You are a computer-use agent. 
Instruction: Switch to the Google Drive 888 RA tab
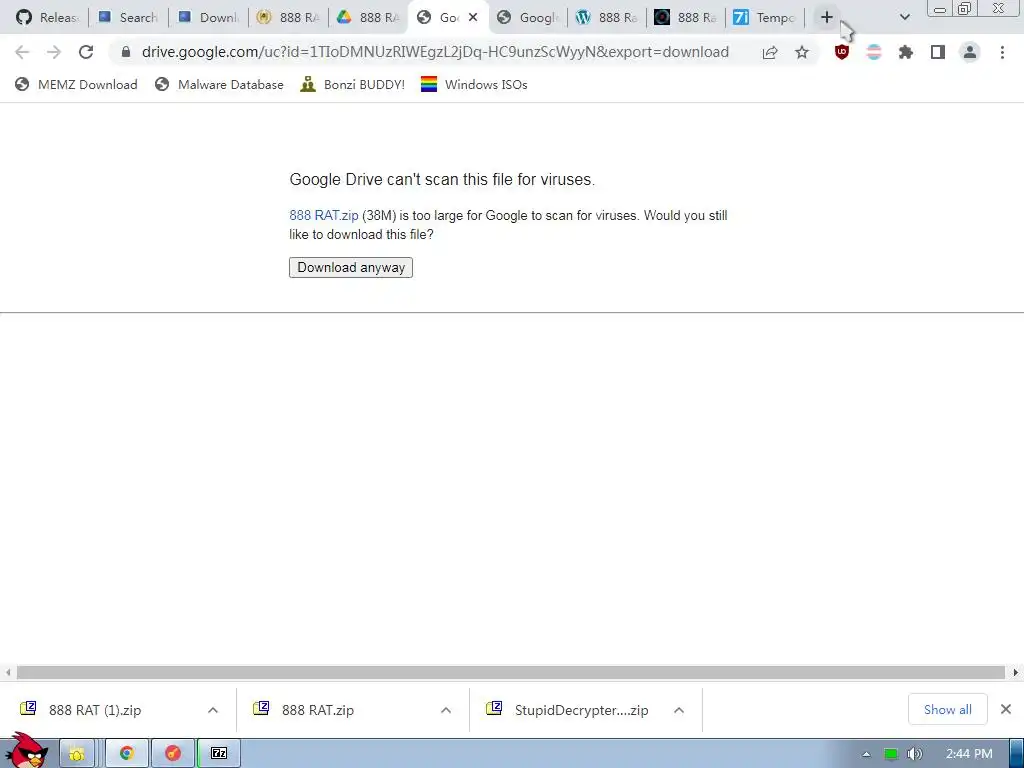pyautogui.click(x=368, y=18)
